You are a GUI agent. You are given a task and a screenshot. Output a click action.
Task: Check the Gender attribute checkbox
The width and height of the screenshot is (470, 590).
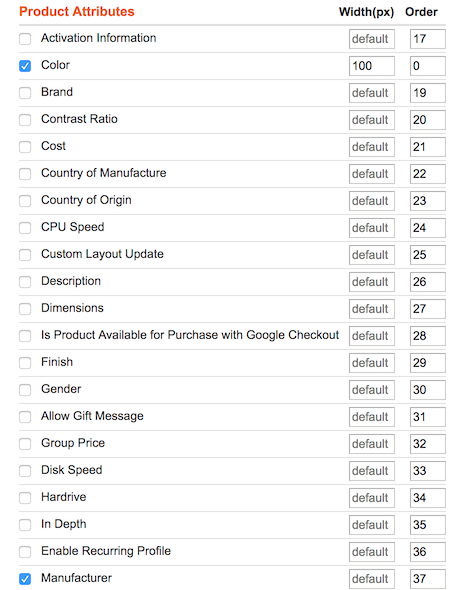(25, 390)
